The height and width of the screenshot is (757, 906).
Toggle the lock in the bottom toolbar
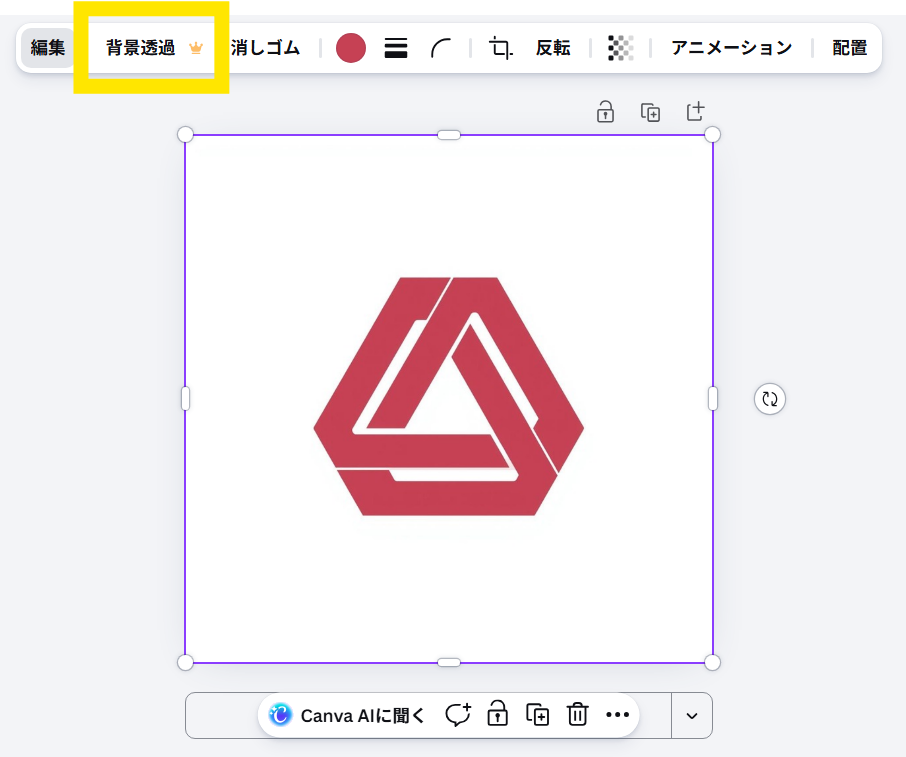[497, 715]
